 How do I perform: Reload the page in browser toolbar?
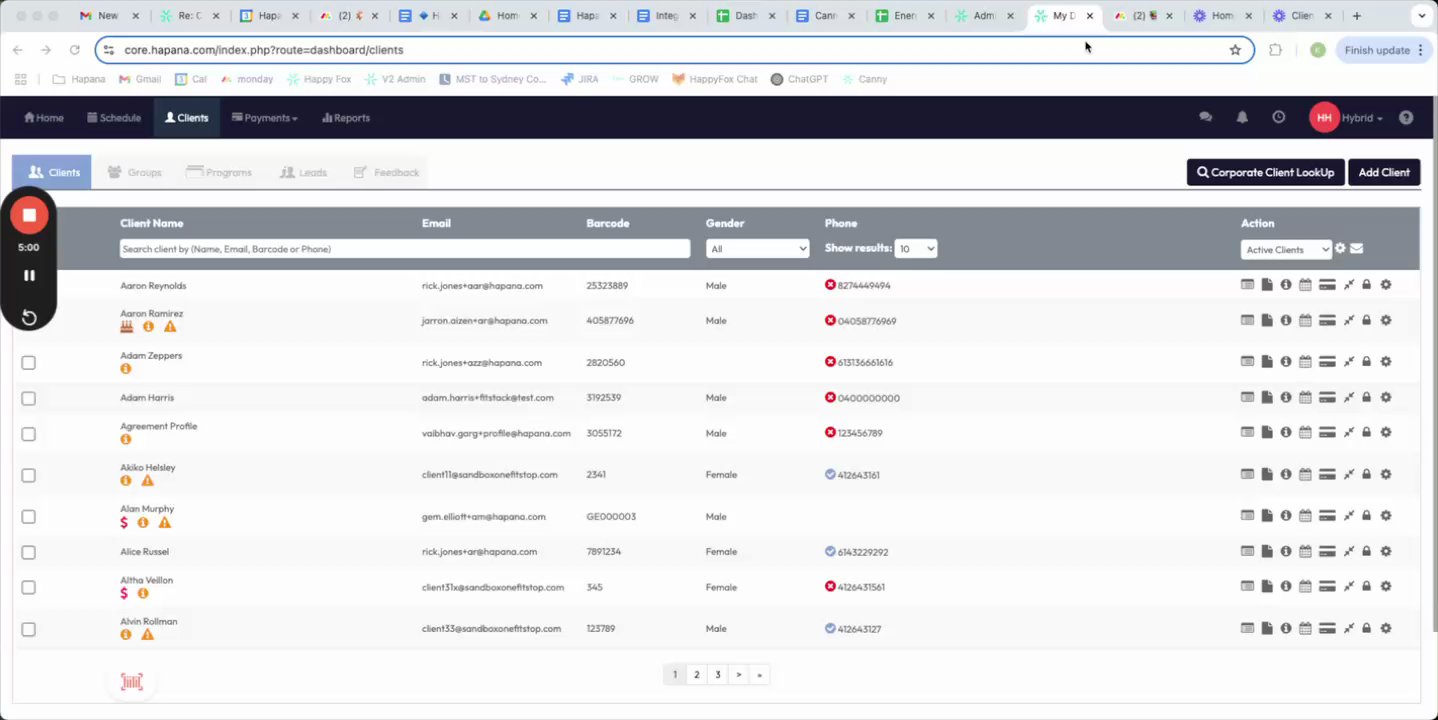click(74, 50)
